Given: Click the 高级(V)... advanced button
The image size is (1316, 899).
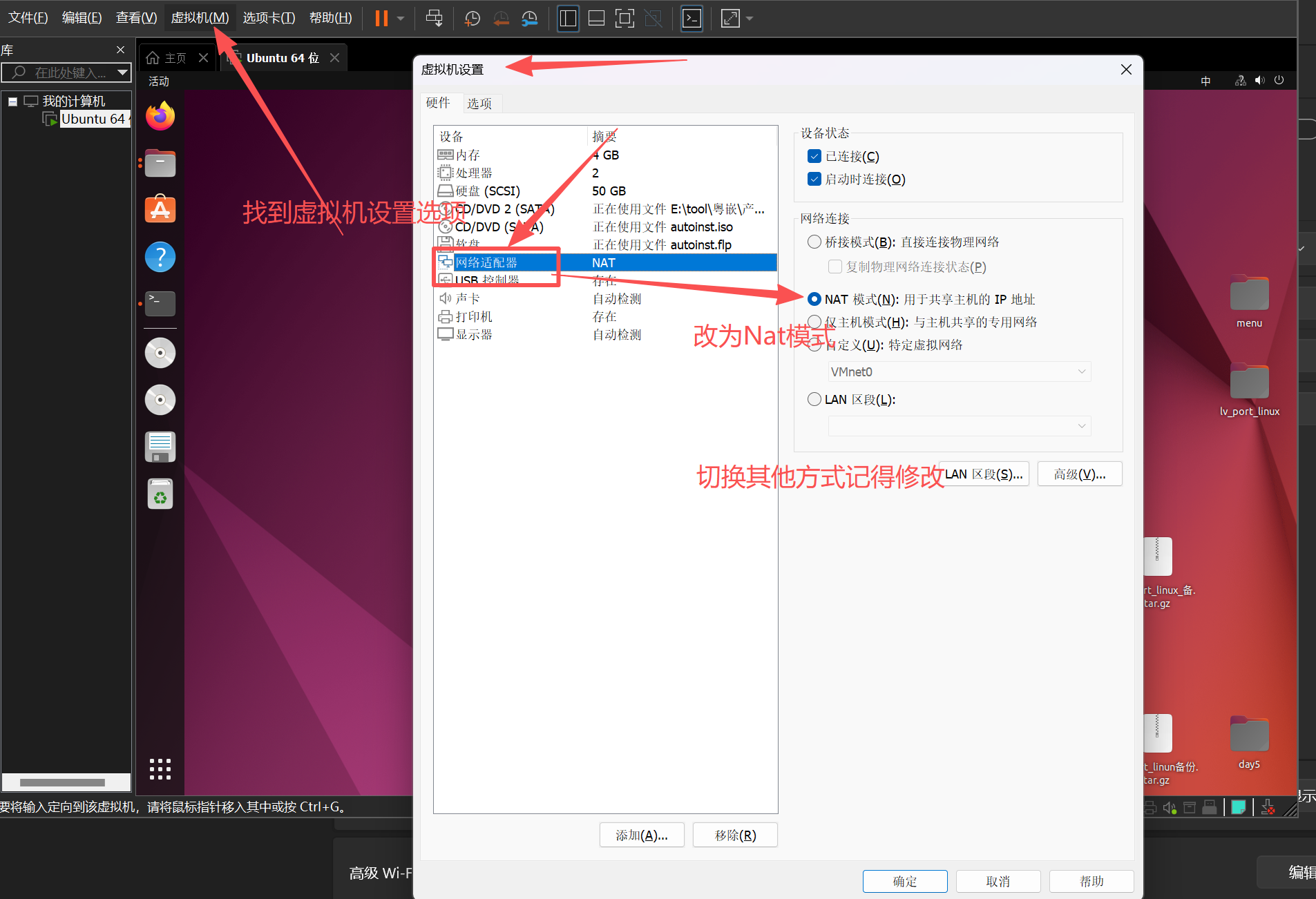Looking at the screenshot, I should (1080, 474).
